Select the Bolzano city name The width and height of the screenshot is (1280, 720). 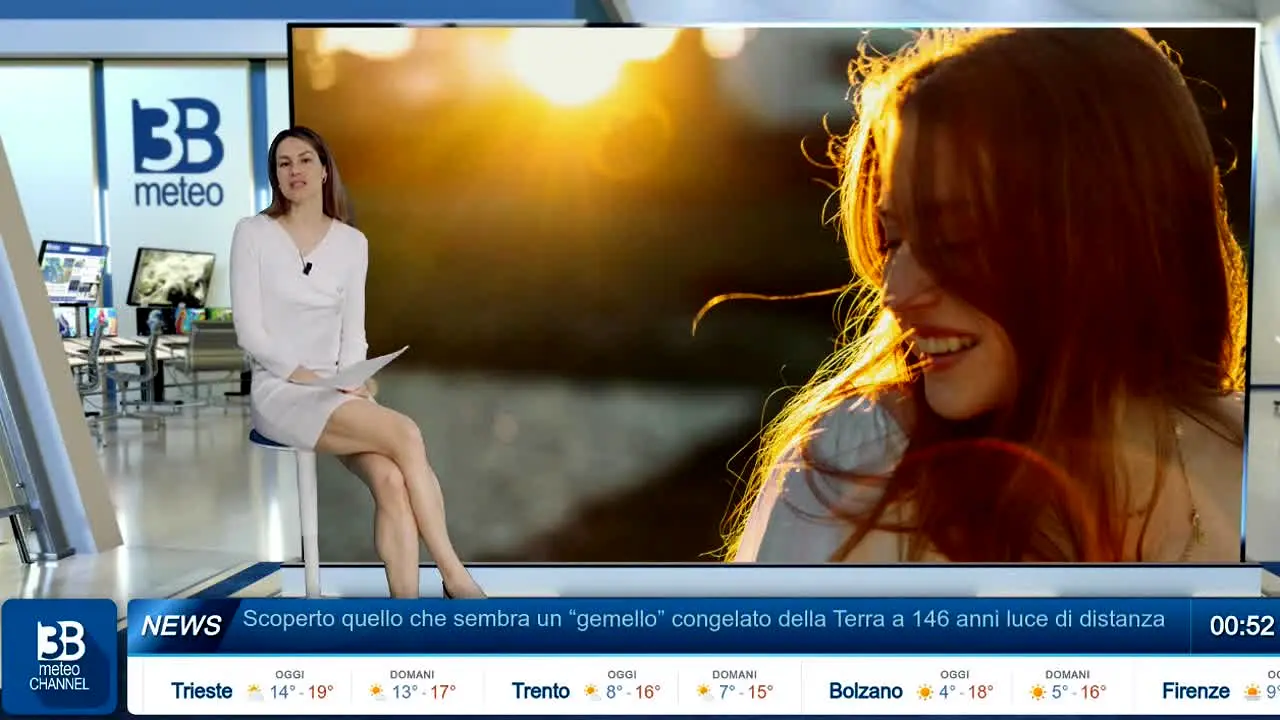click(x=866, y=691)
